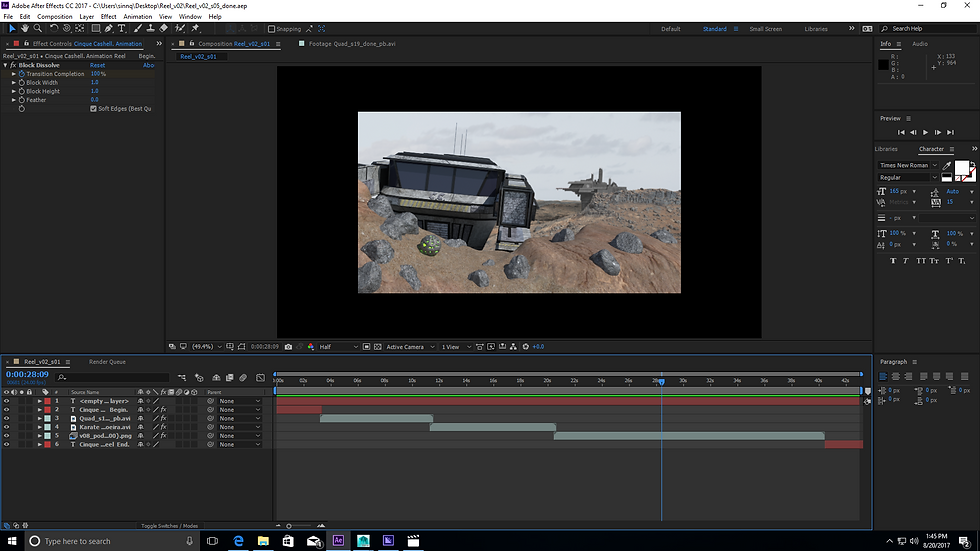Hide the Karate oeira.avi layer
This screenshot has width=980, height=551.
pos(6,427)
